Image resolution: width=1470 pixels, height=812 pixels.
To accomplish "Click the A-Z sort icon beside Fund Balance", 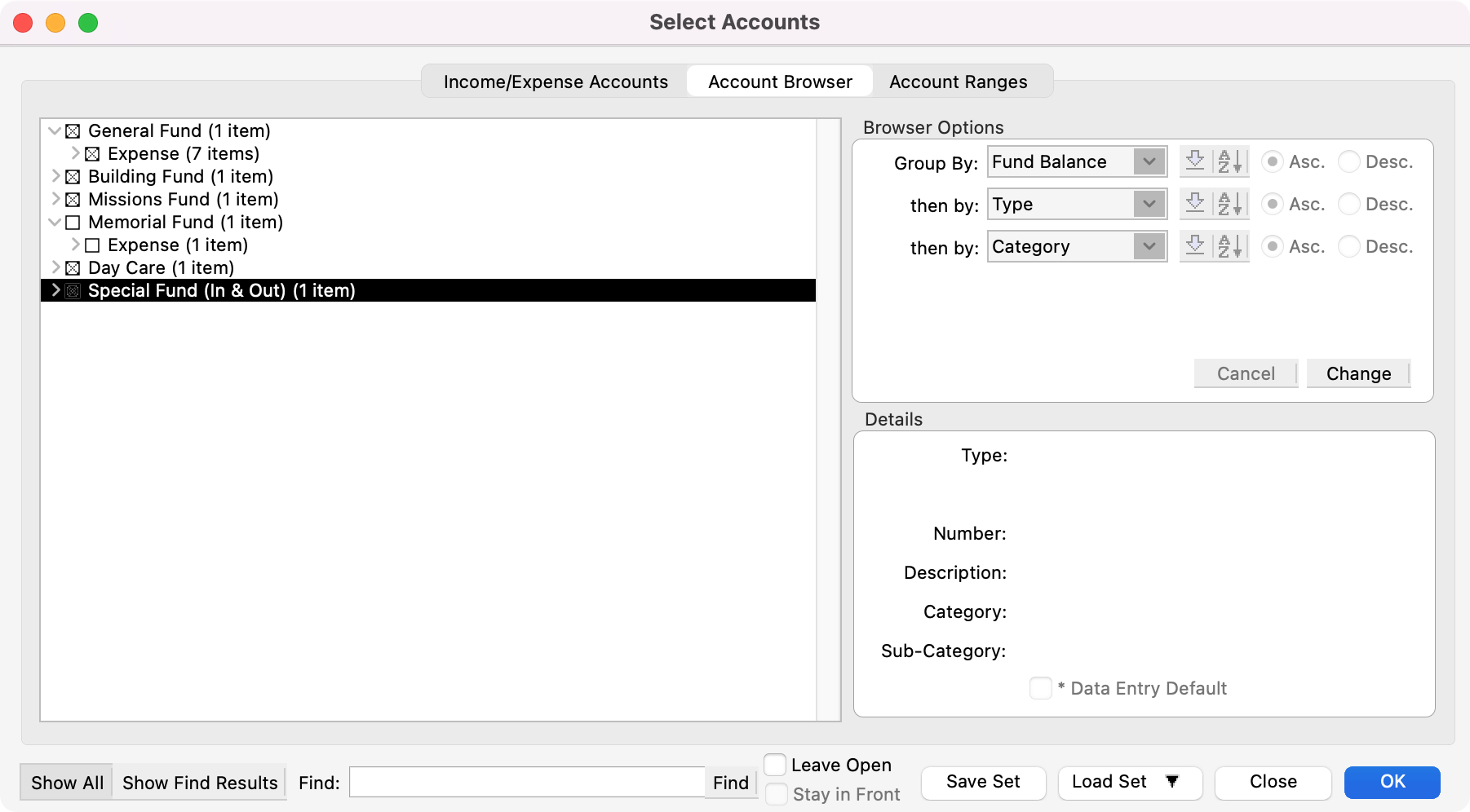I will click(x=1230, y=161).
